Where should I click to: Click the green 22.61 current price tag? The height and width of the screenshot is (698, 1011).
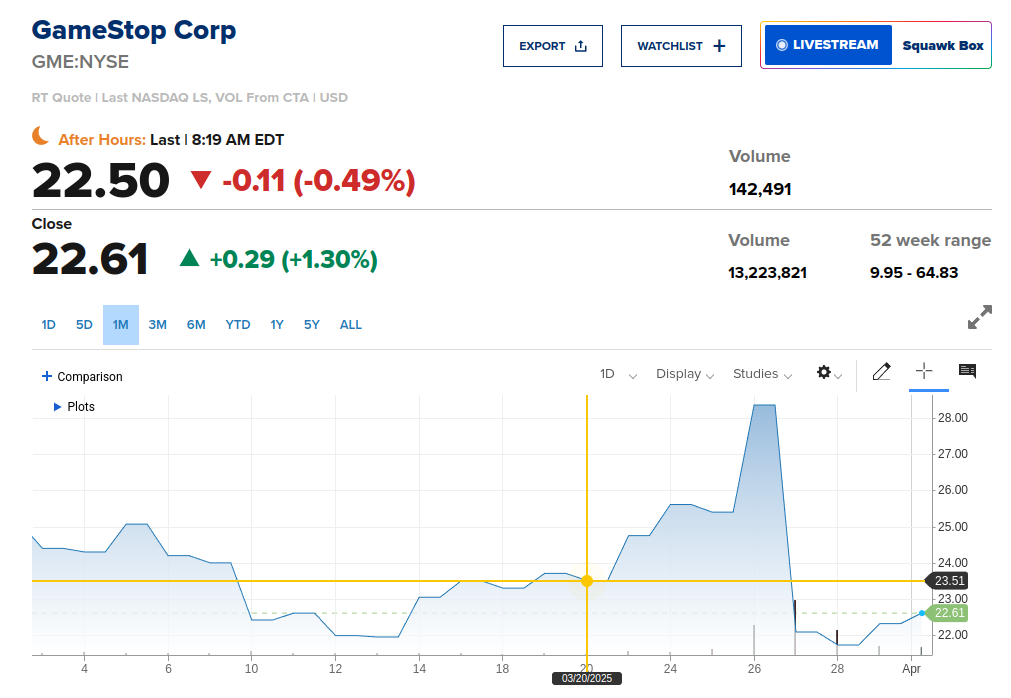click(949, 613)
